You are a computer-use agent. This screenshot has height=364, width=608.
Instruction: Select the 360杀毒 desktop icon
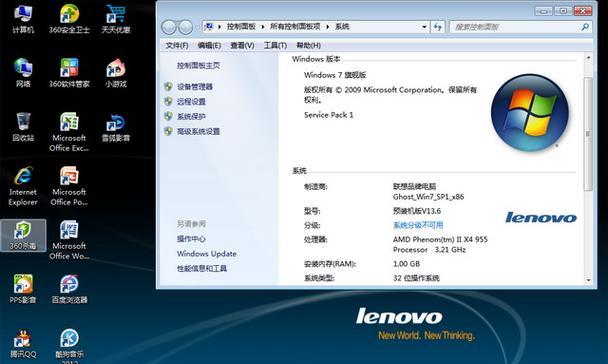(23, 235)
